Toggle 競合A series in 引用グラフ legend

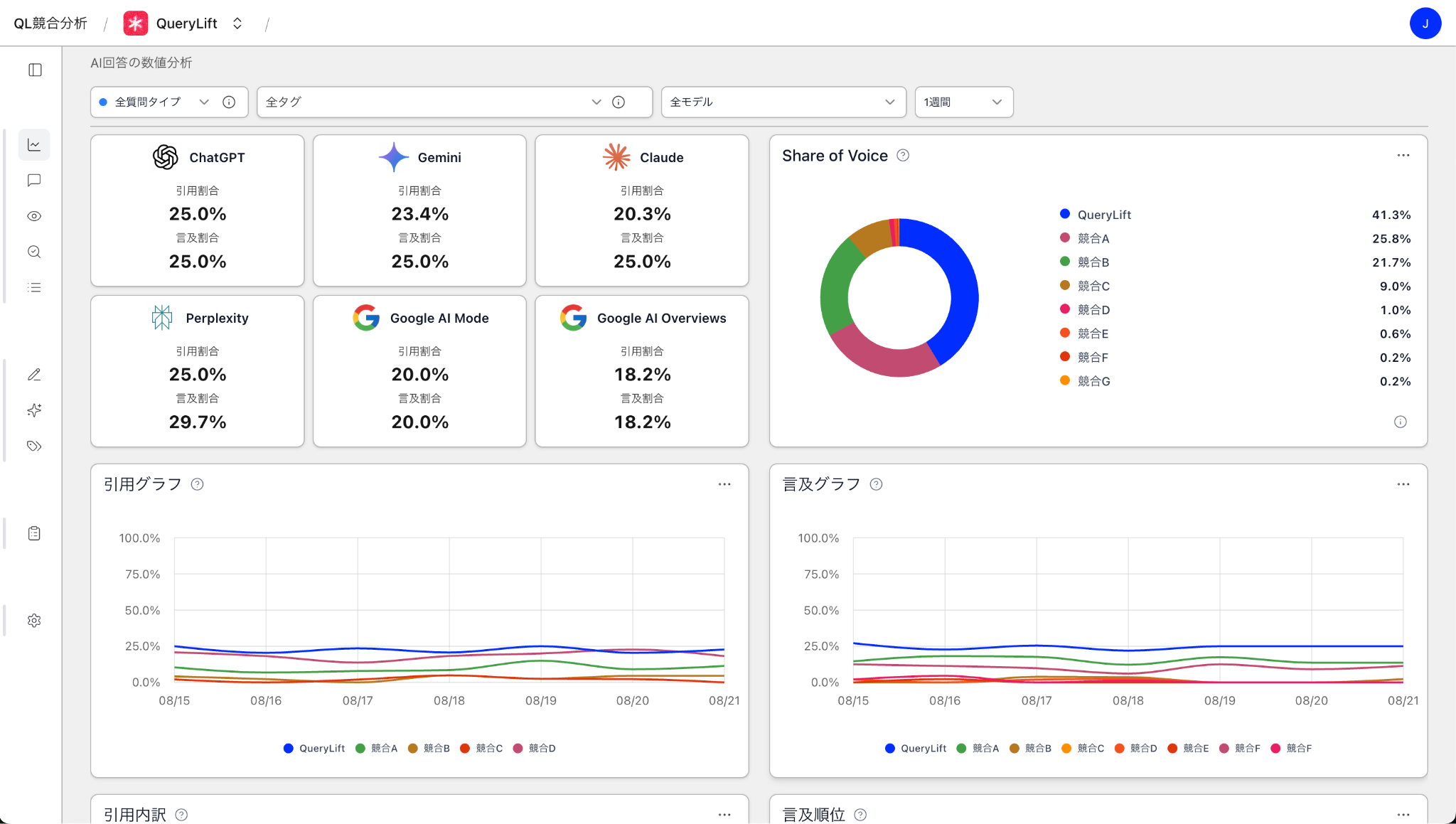[377, 749]
